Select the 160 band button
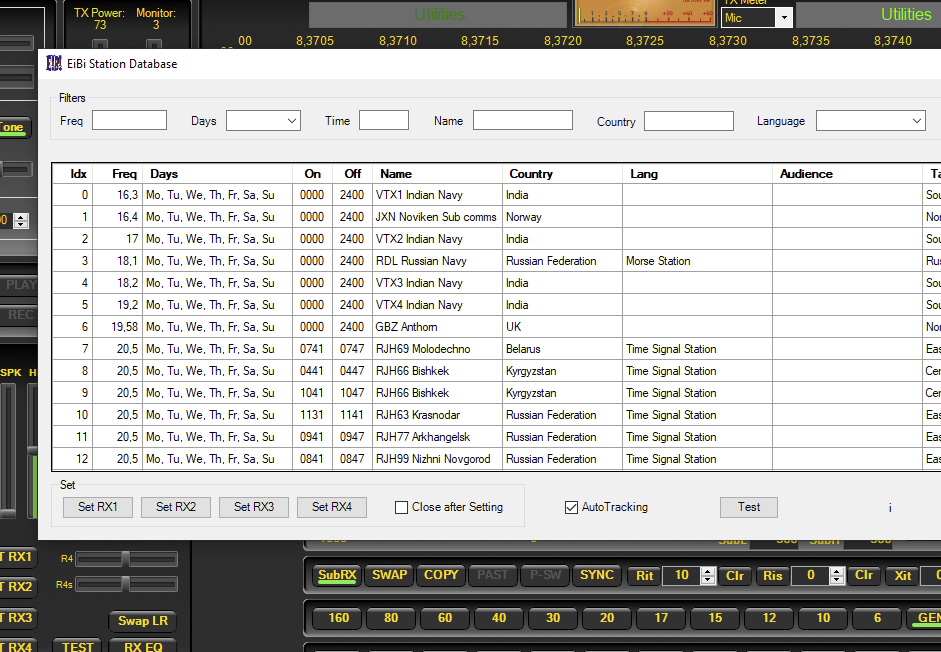 (x=339, y=618)
